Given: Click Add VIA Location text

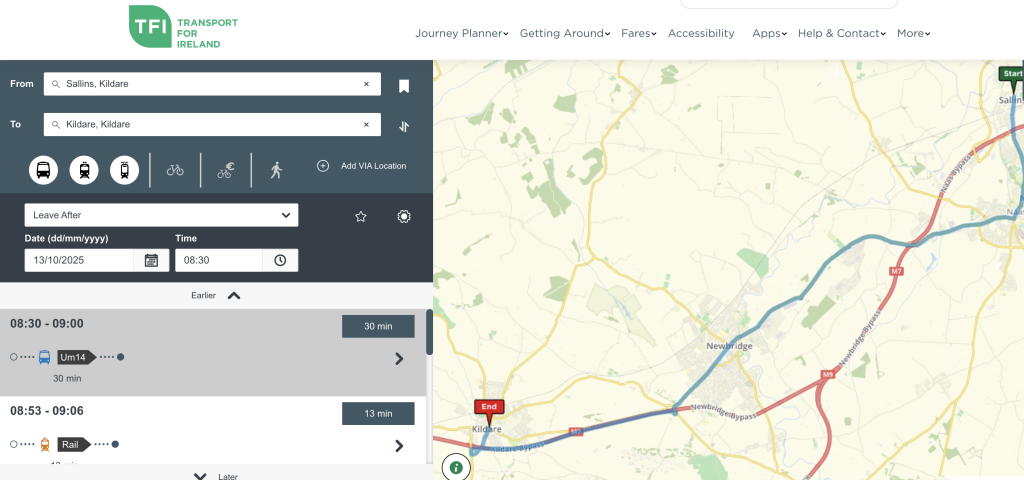Looking at the screenshot, I should [374, 166].
